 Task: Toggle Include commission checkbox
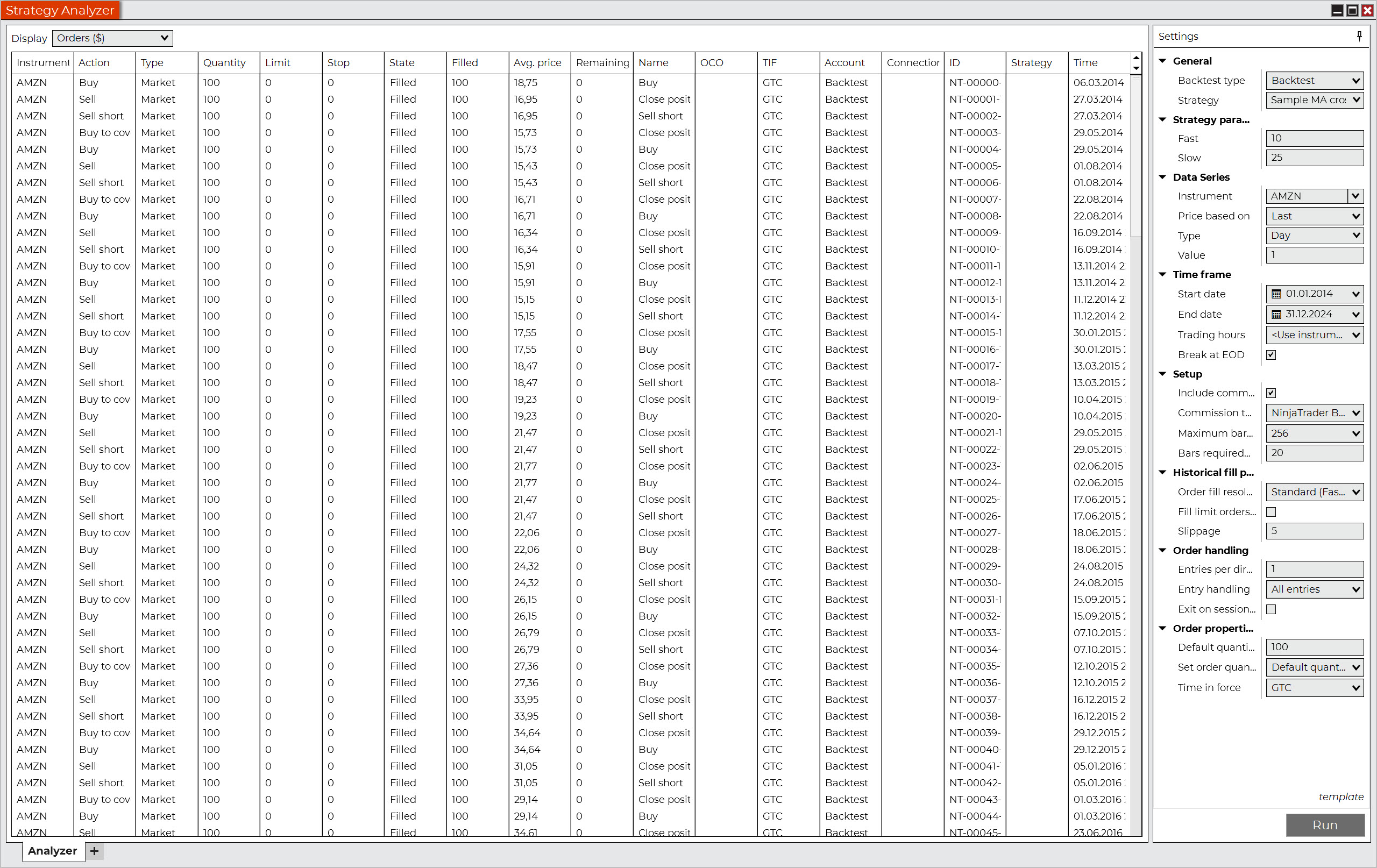tap(1270, 393)
